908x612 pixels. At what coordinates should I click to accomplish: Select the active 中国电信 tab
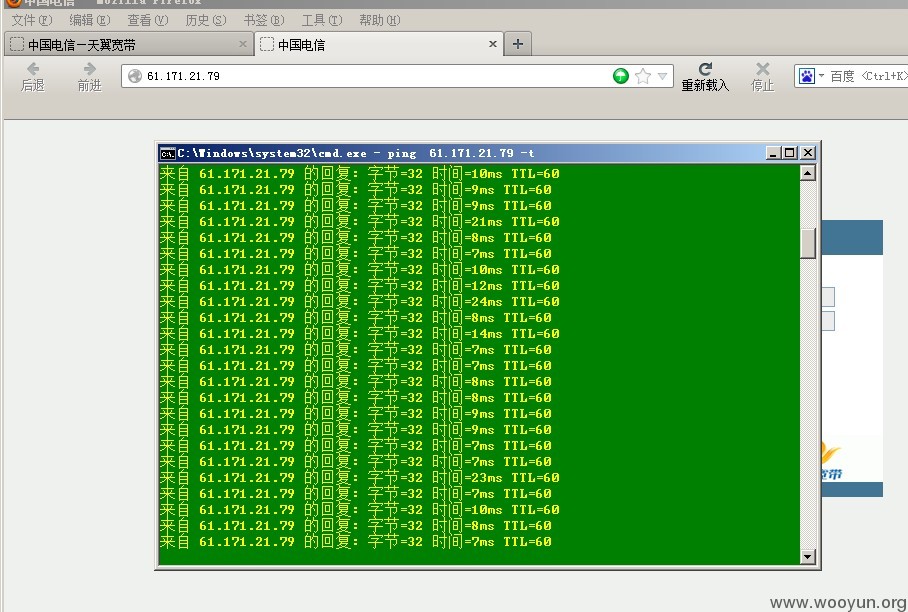(x=378, y=45)
